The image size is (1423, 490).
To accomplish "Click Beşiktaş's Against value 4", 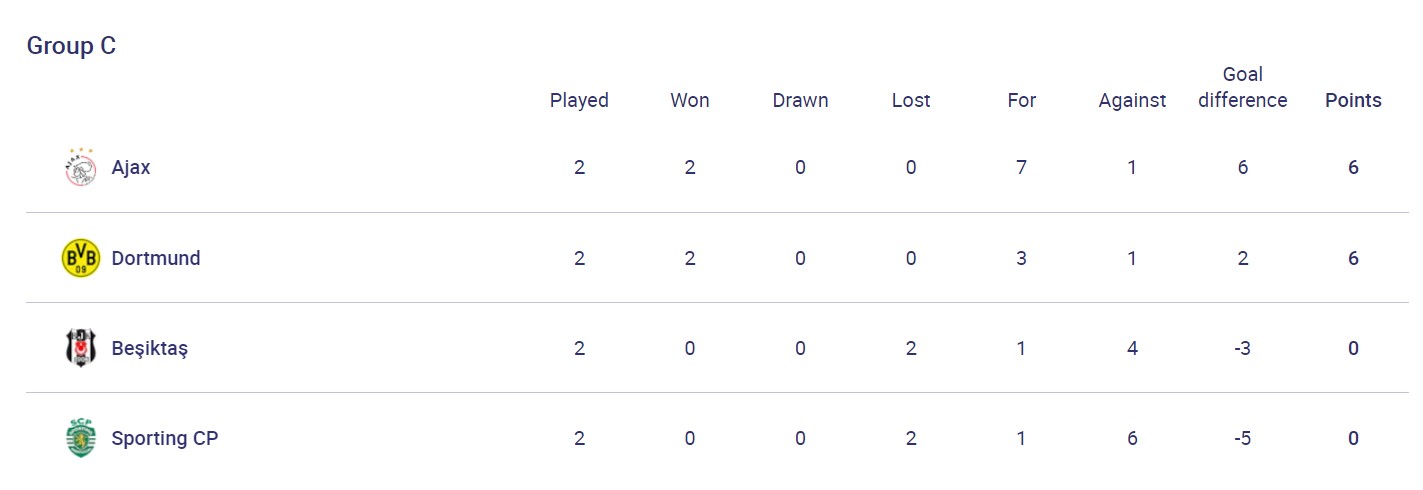I will [x=1132, y=348].
